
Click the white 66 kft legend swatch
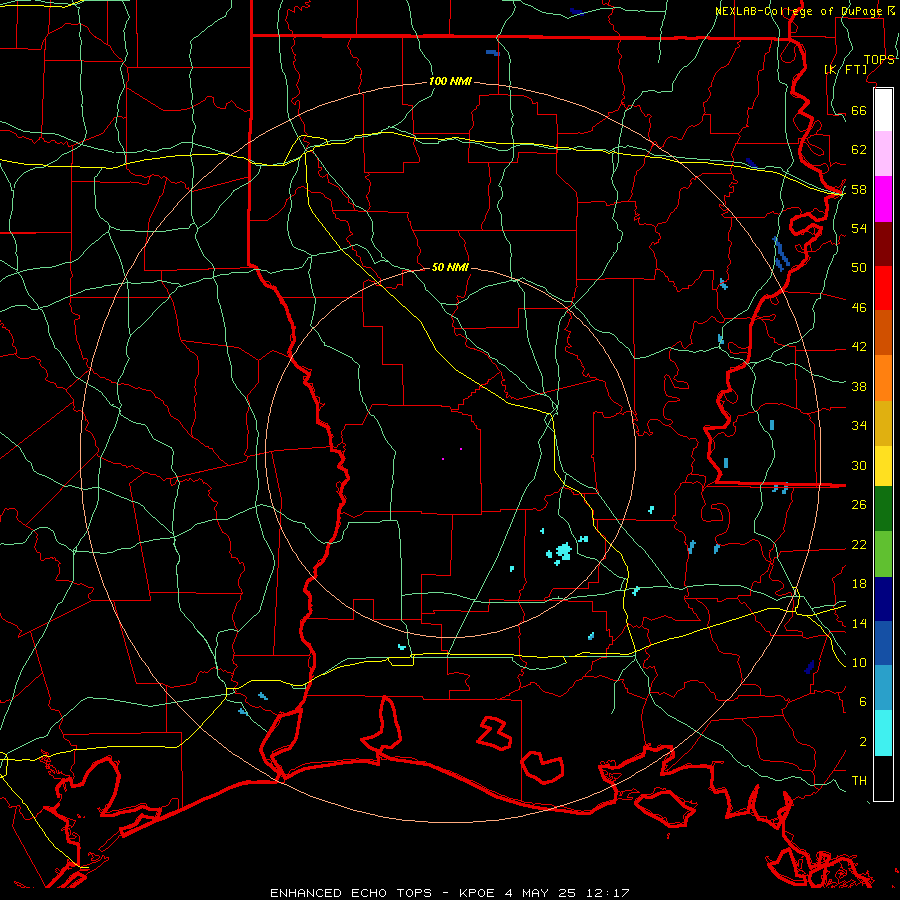point(883,110)
